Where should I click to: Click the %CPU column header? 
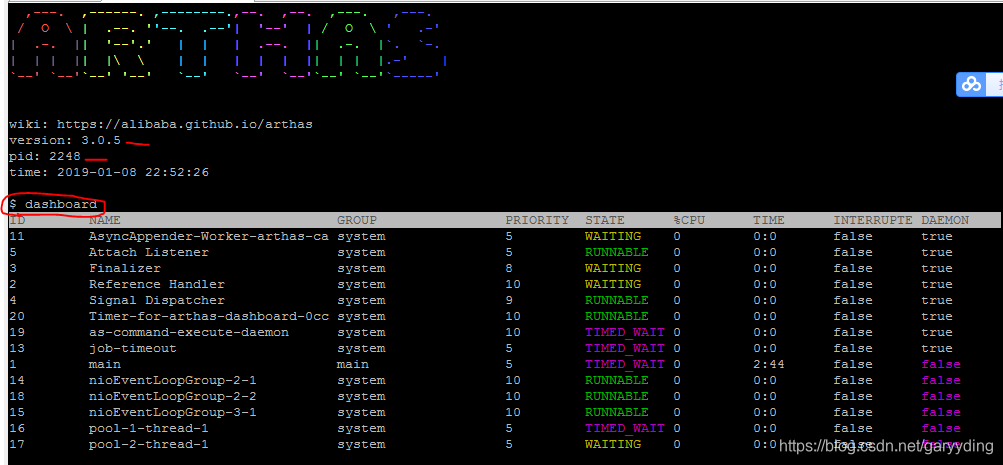click(689, 220)
